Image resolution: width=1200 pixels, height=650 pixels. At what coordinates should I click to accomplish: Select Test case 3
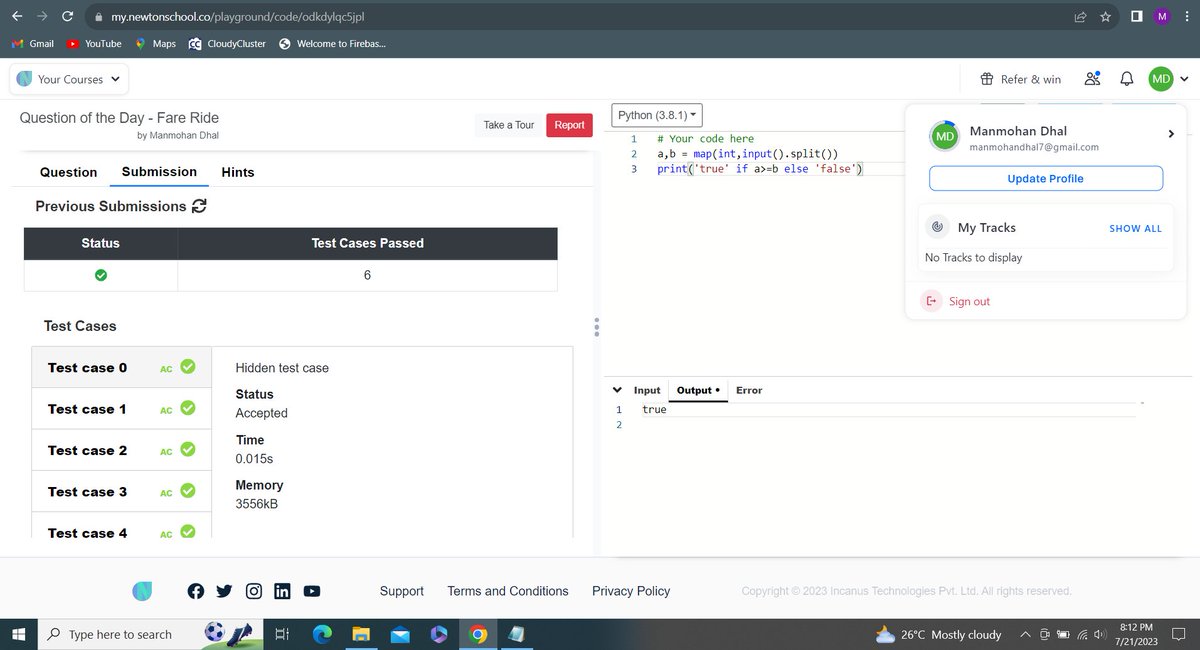click(x=122, y=491)
